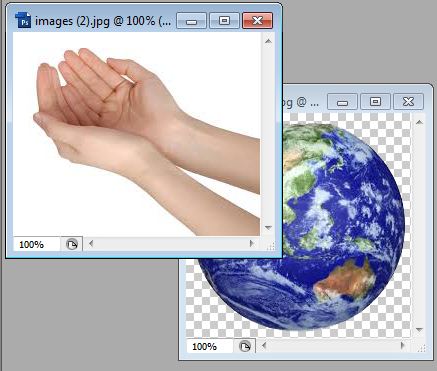Click the zoom field in the globe window
The width and height of the screenshot is (437, 371).
pos(210,346)
